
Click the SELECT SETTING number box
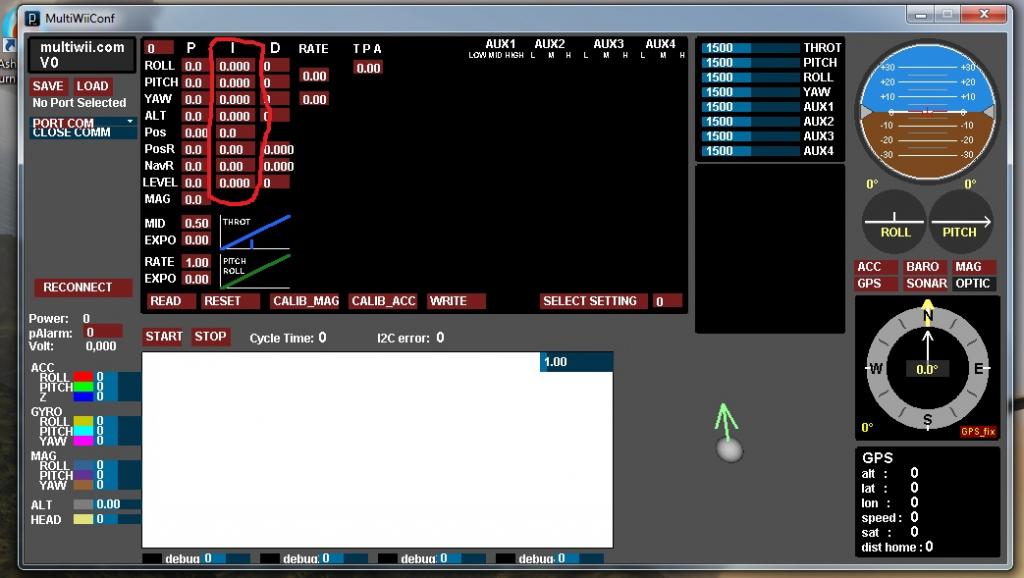tap(666, 301)
